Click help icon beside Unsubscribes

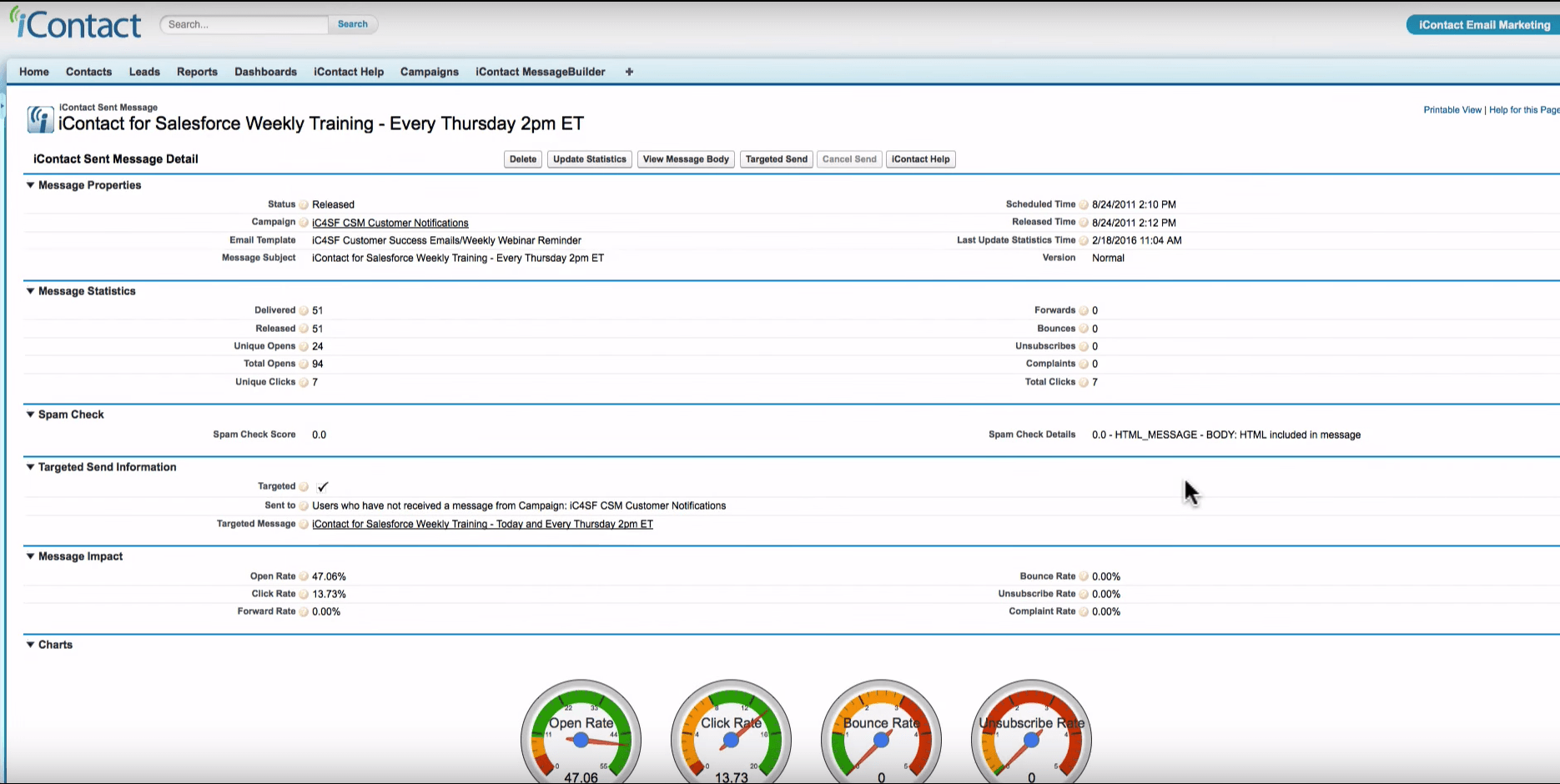pos(1084,347)
